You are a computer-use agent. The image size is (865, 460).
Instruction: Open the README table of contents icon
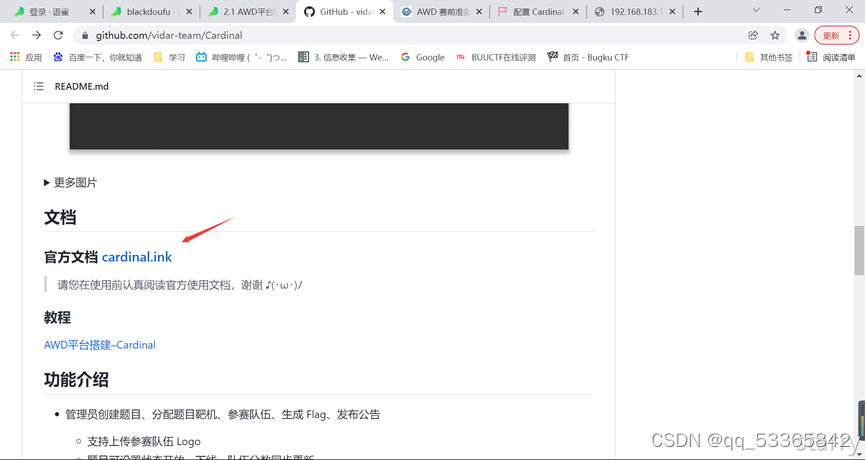tap(39, 87)
